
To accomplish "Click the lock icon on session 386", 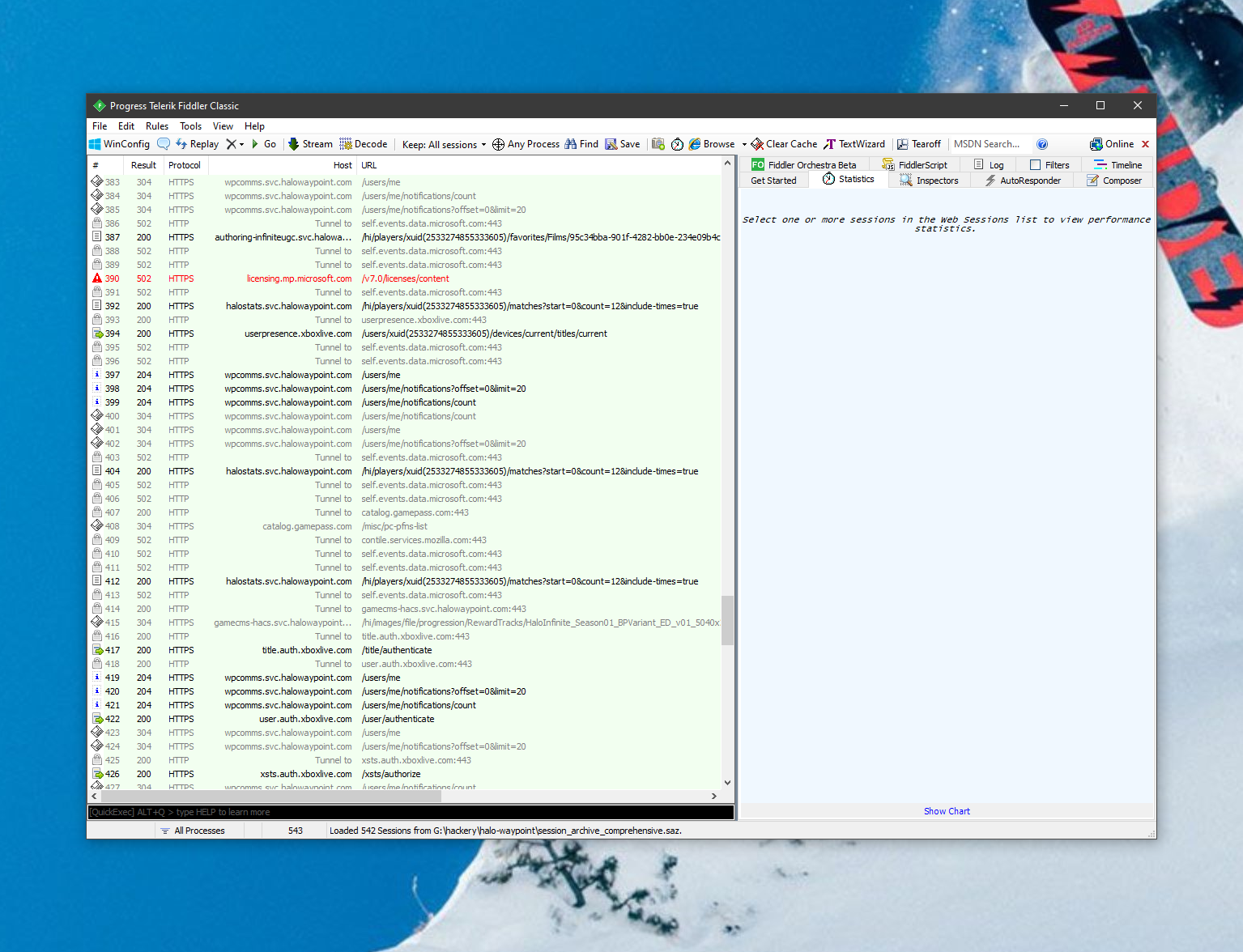I will point(97,223).
